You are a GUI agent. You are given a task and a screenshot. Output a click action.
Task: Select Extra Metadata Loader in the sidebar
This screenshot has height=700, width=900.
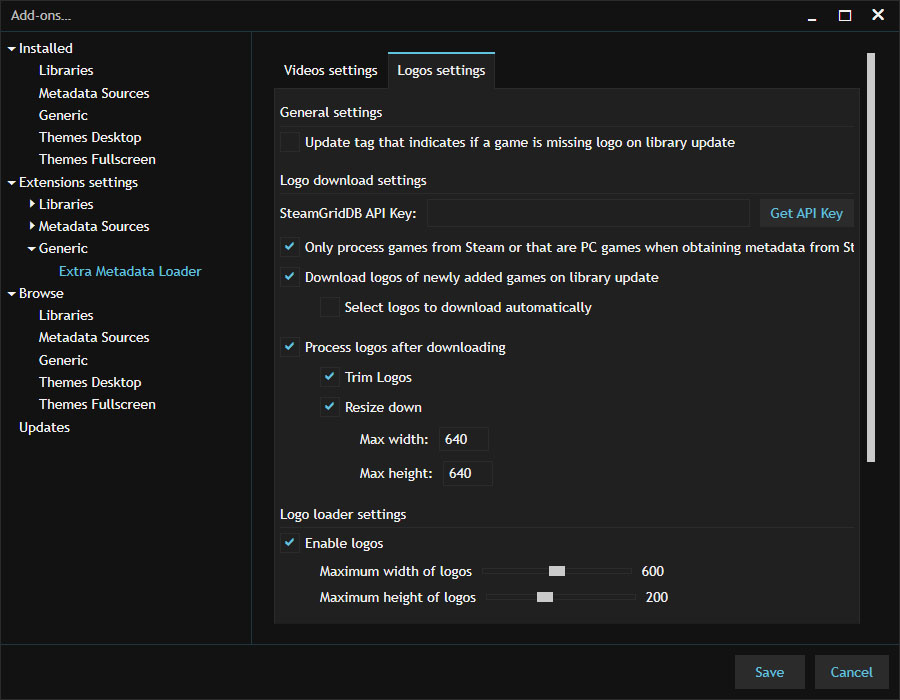(130, 270)
